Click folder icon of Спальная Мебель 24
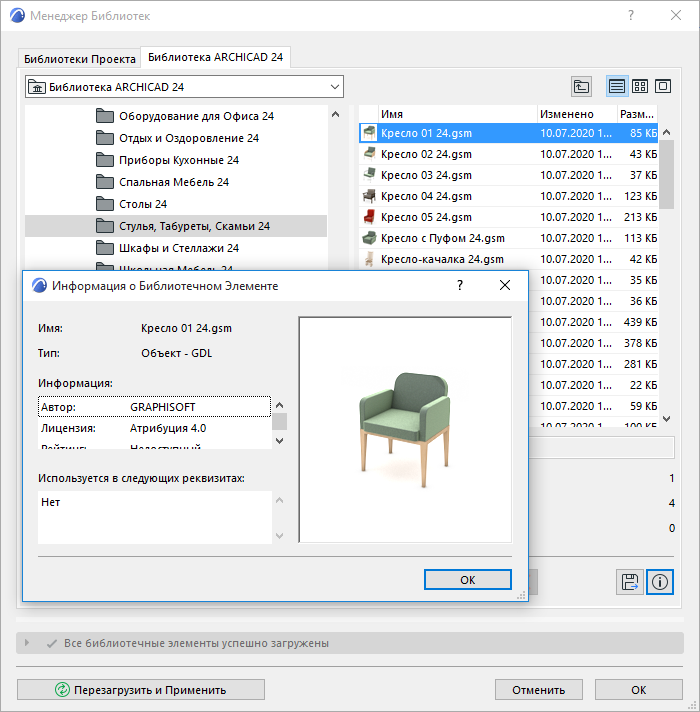 tap(105, 182)
